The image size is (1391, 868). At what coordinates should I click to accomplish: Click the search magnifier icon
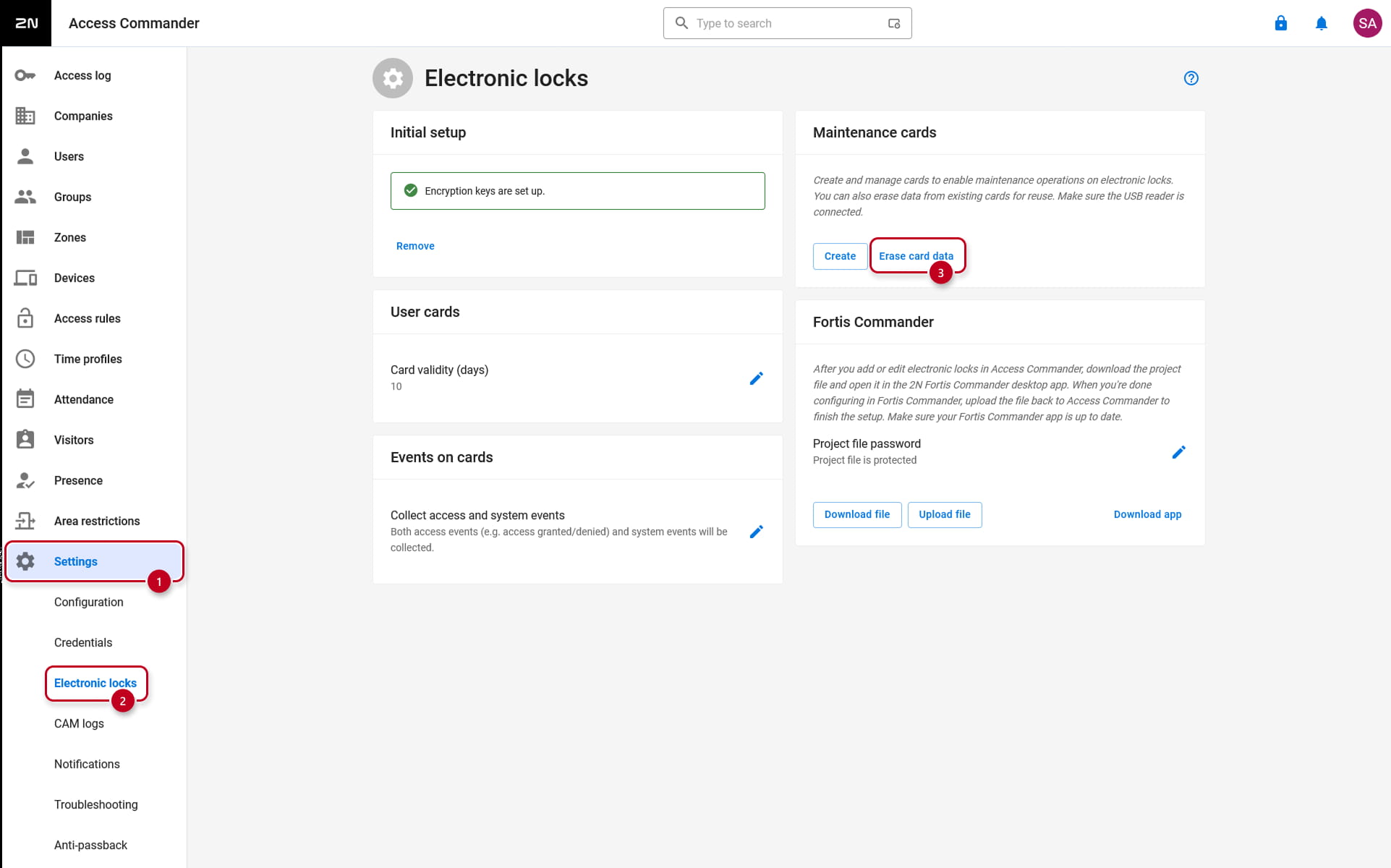[x=681, y=23]
